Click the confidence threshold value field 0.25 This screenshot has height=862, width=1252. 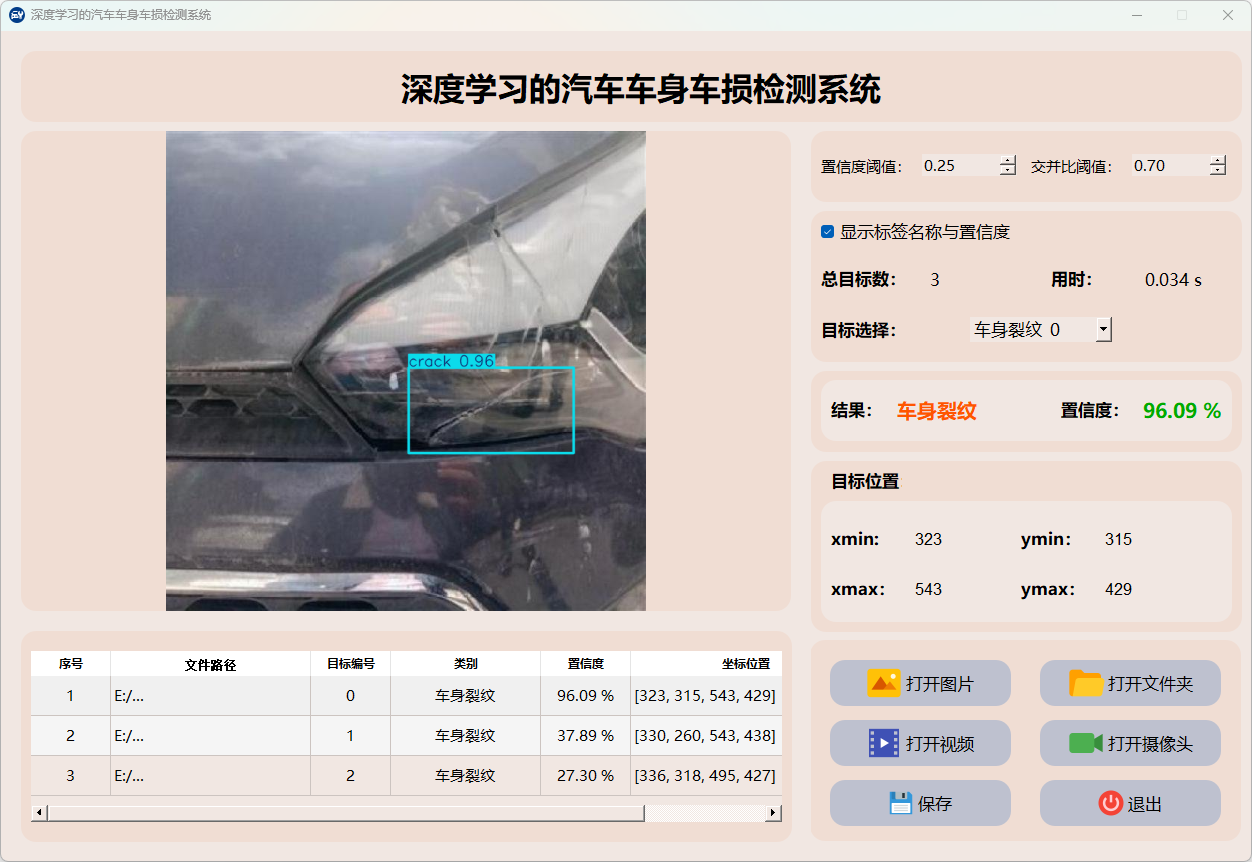coord(958,166)
